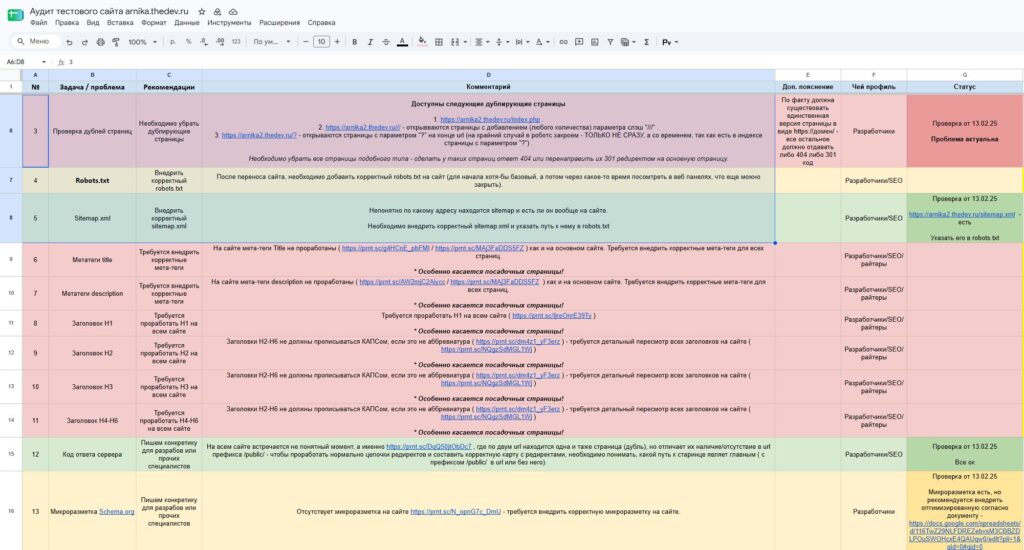This screenshot has width=1024, height=550.
Task: Open filter views dropdown
Action: pyautogui.click(x=628, y=42)
